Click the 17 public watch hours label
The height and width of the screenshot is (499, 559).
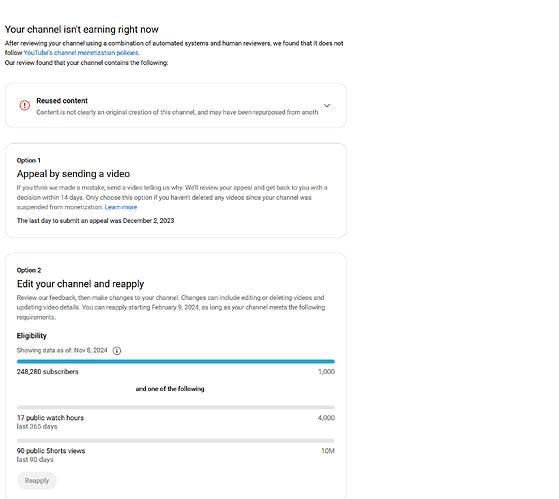click(50, 418)
